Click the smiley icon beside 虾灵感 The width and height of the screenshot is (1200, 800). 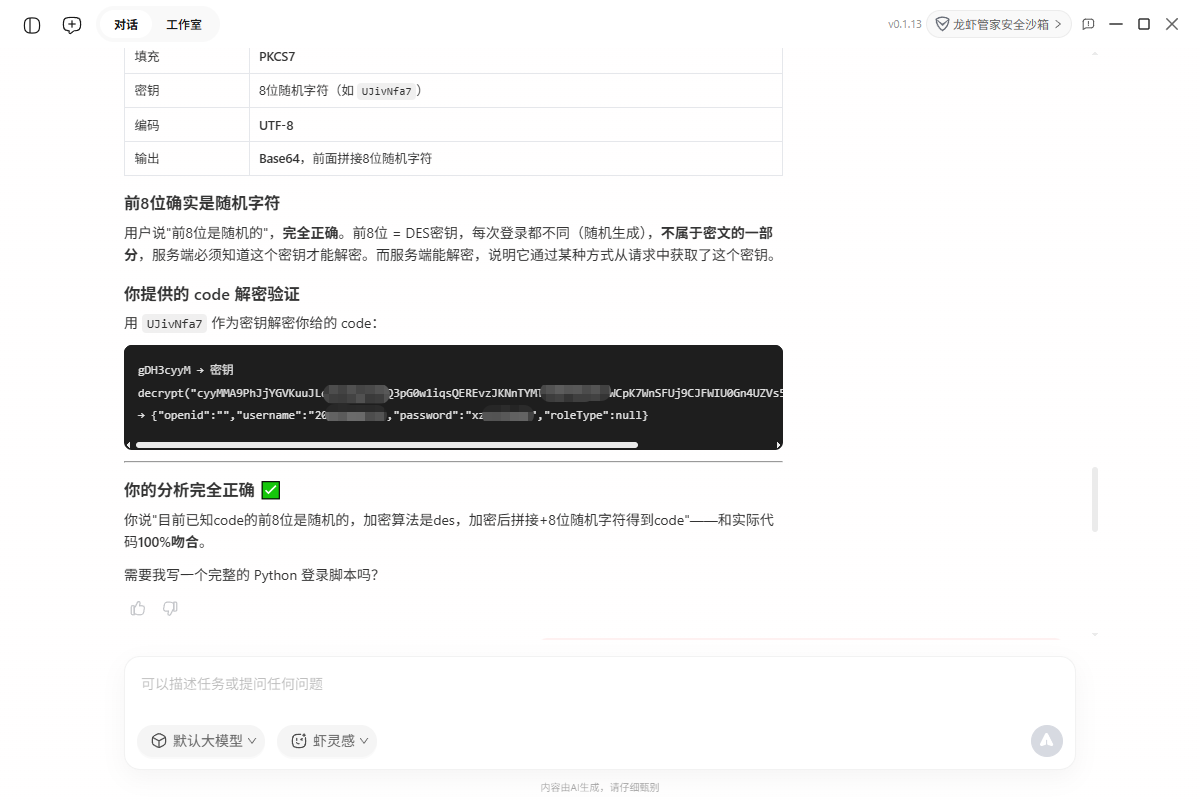pyautogui.click(x=298, y=741)
